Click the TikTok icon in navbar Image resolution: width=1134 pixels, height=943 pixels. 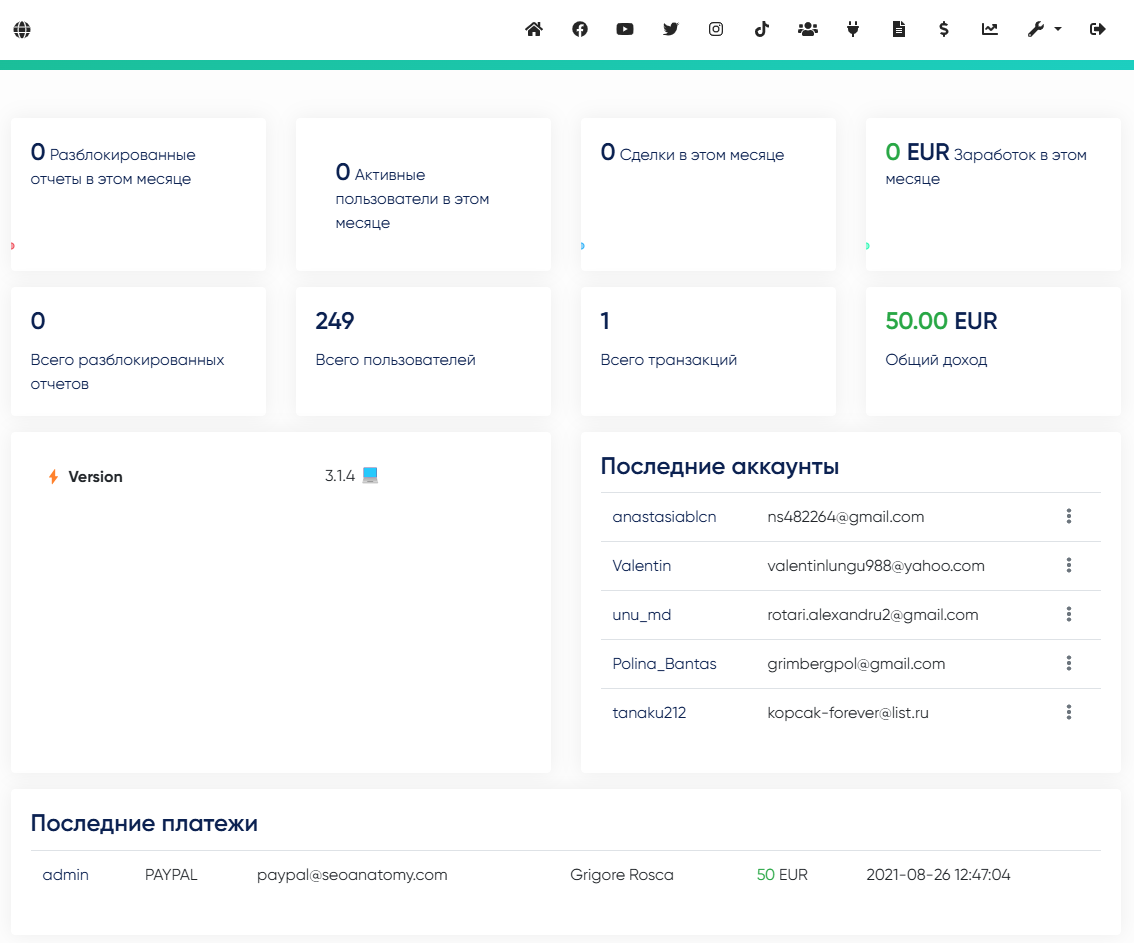click(762, 29)
